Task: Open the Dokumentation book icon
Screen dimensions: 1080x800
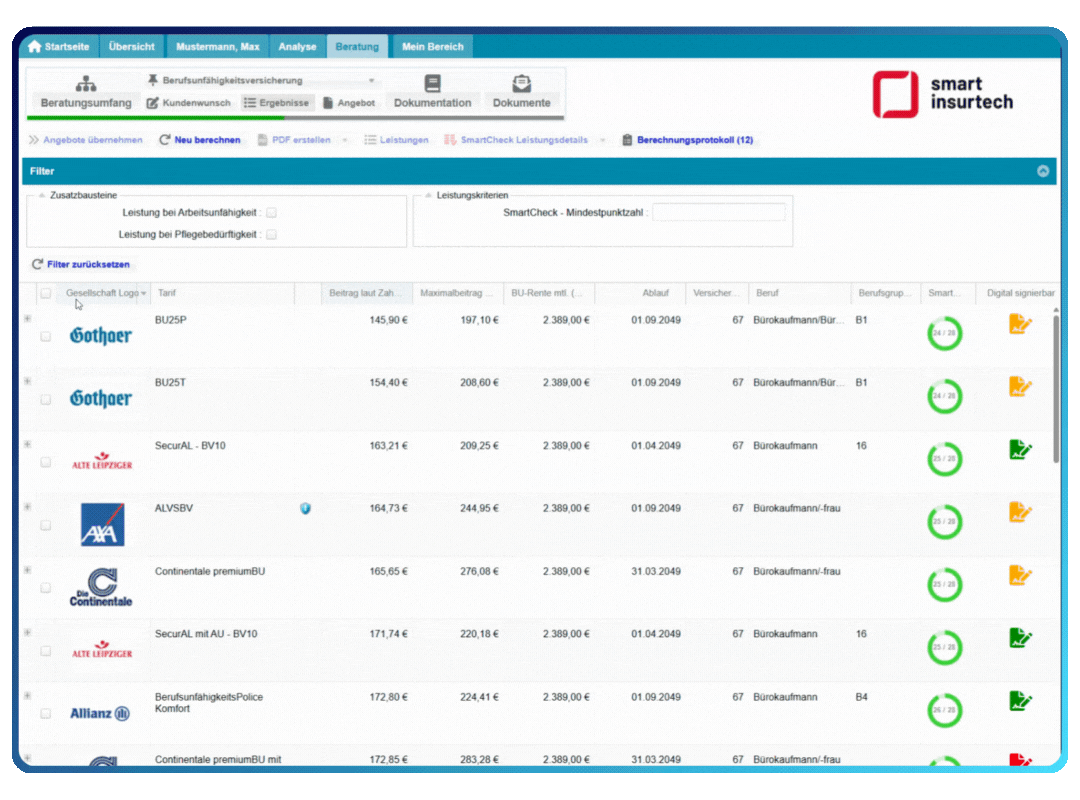Action: point(432,84)
